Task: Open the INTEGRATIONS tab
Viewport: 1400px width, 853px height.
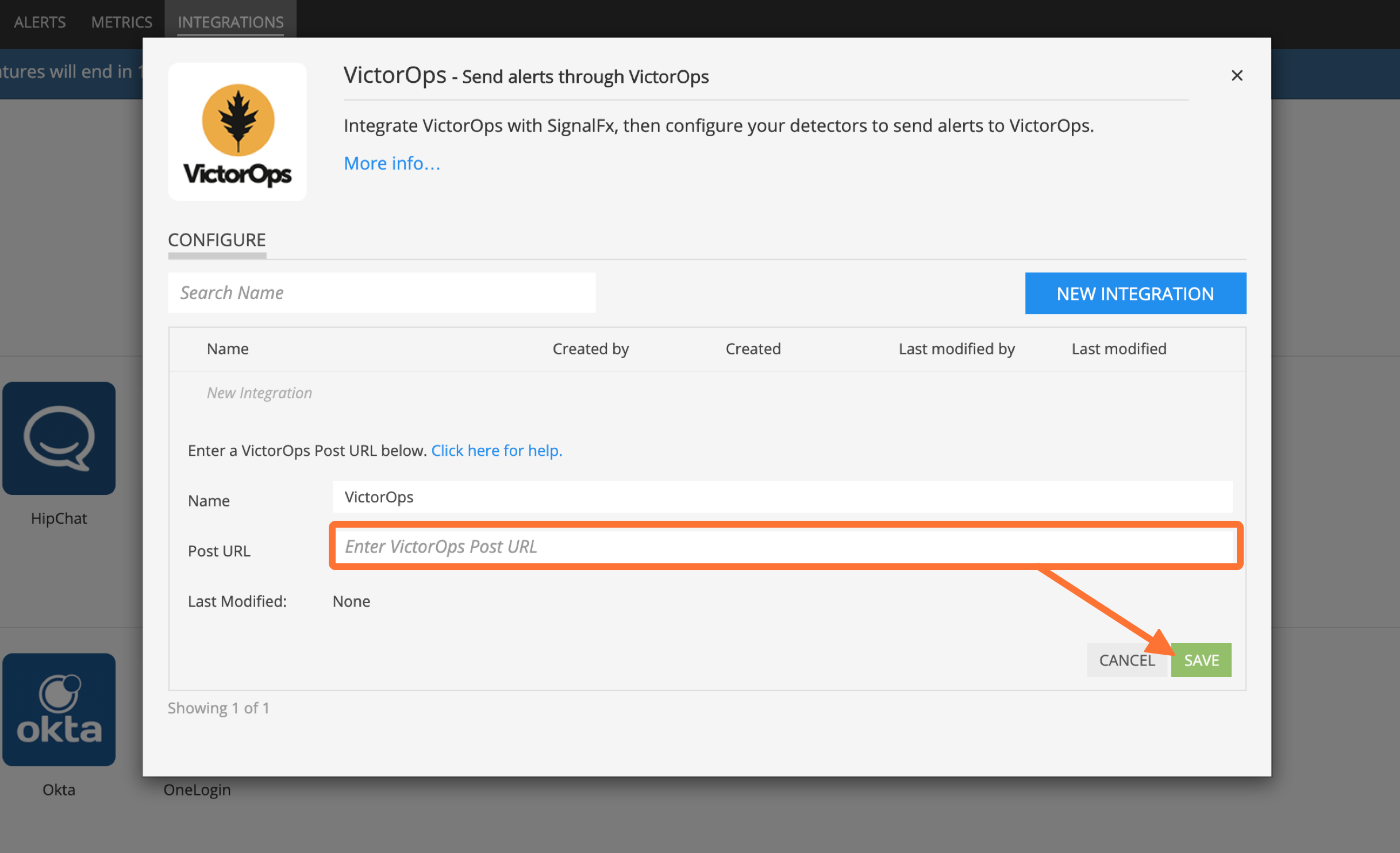Action: [231, 22]
